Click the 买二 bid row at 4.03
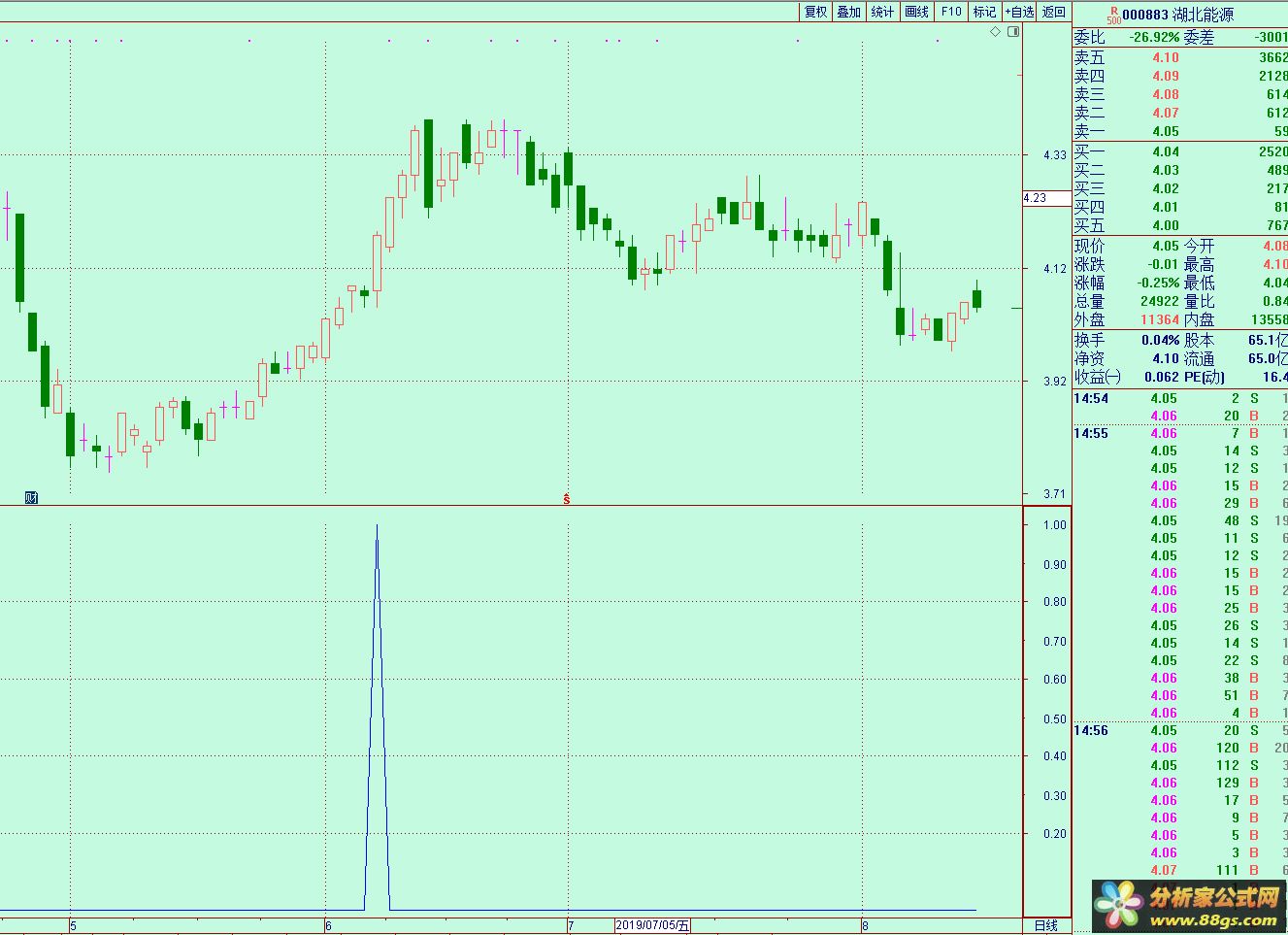This screenshot has height=935, width=1288. [x=1180, y=170]
